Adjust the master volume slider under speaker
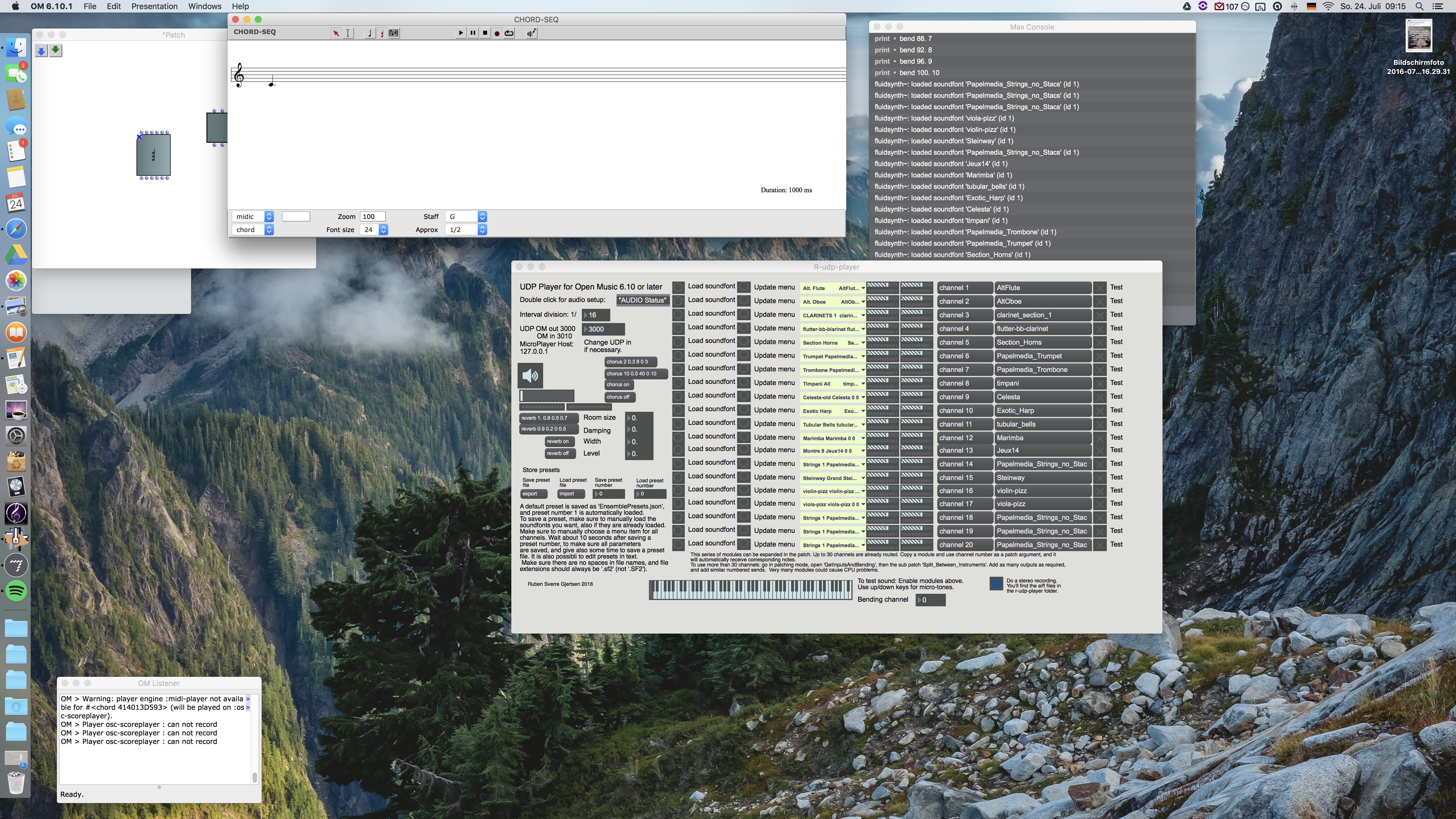Screen dimensions: 1456x819 click(x=547, y=396)
